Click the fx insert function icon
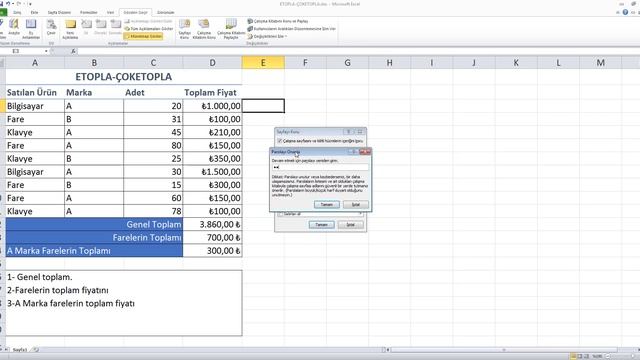This screenshot has height=360, width=640. (x=73, y=51)
